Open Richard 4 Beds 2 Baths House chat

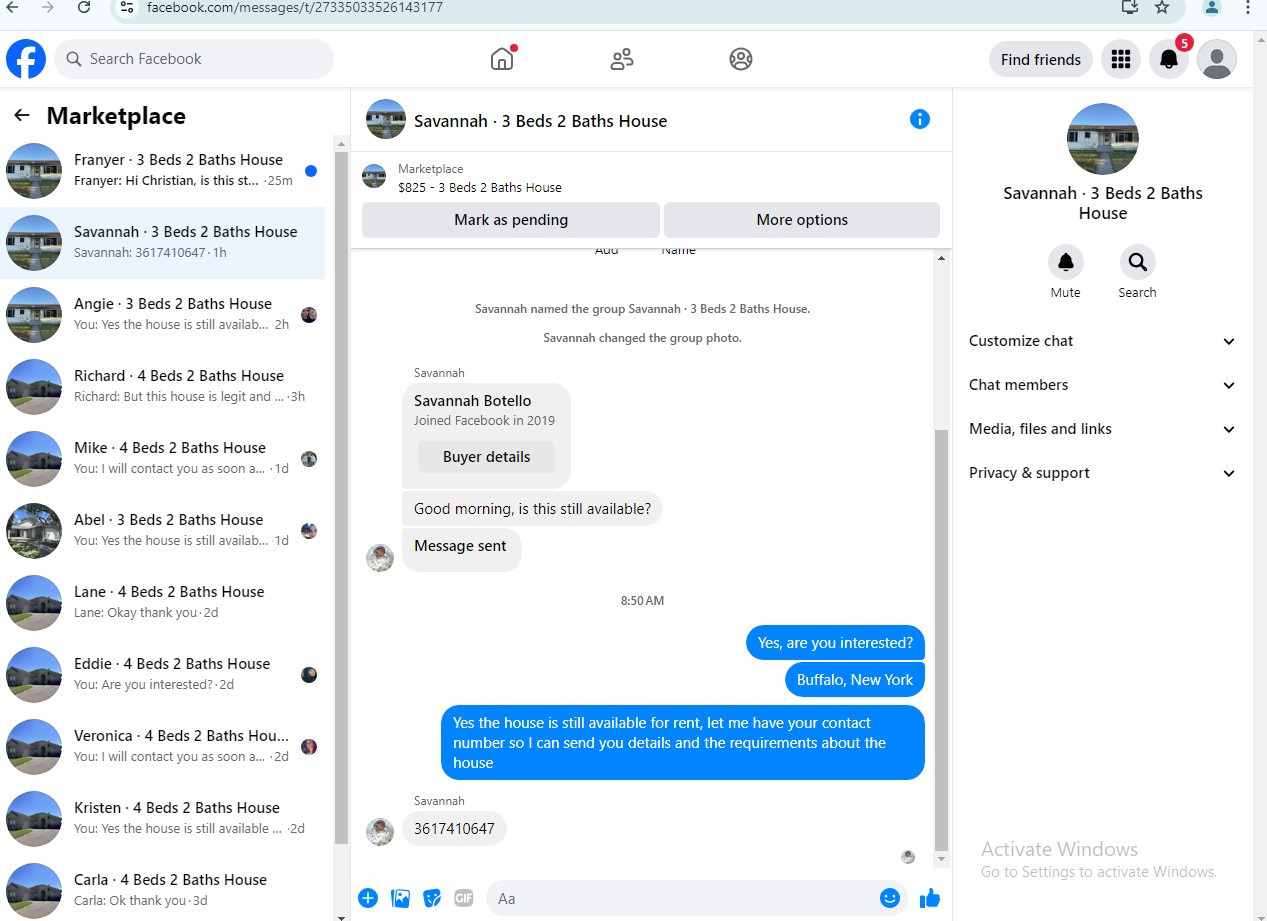(x=162, y=386)
